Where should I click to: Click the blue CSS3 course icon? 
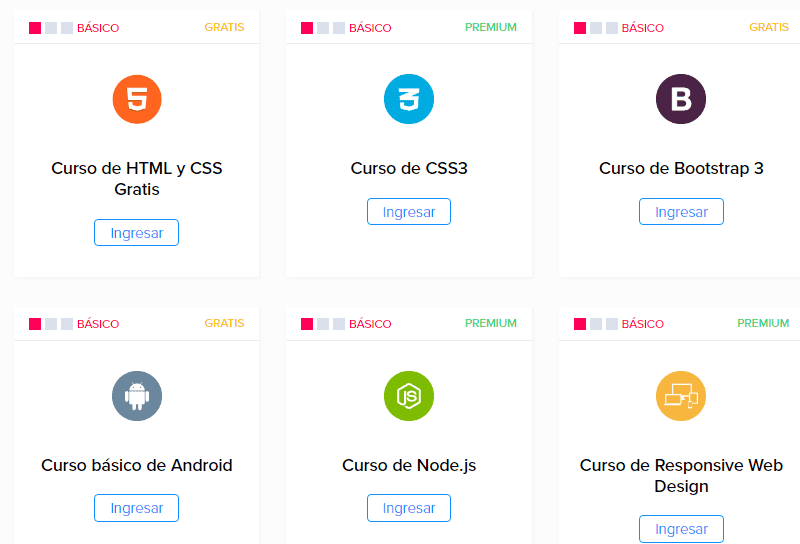[409, 99]
